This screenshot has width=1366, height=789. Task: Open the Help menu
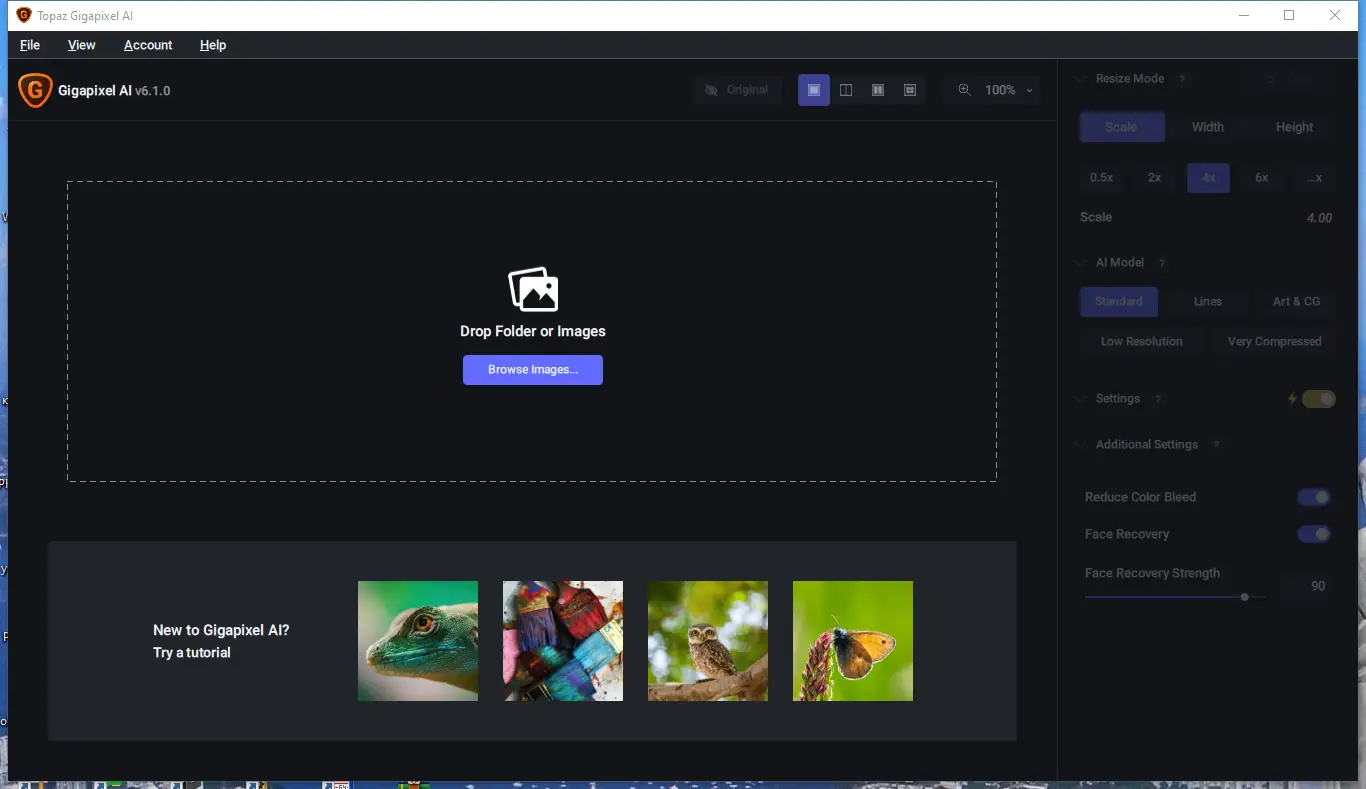[213, 45]
